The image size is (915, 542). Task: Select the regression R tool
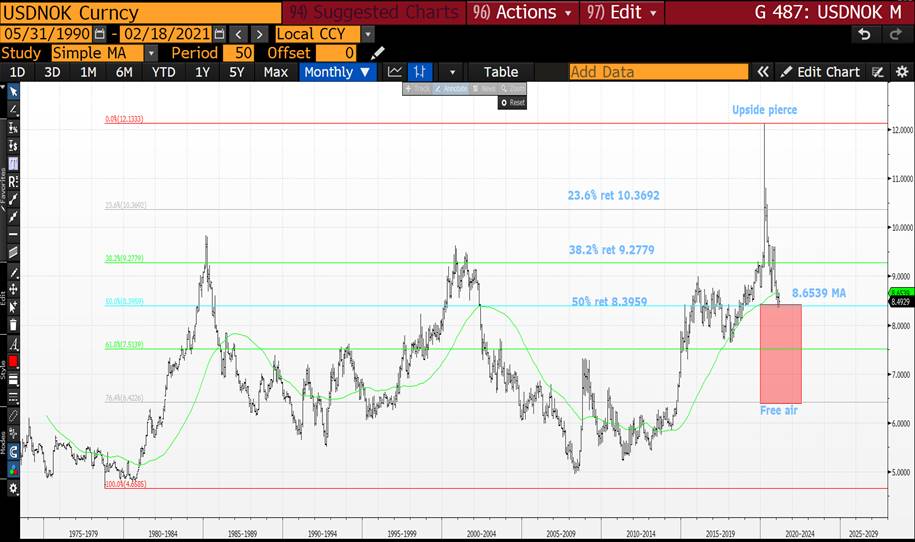13,181
